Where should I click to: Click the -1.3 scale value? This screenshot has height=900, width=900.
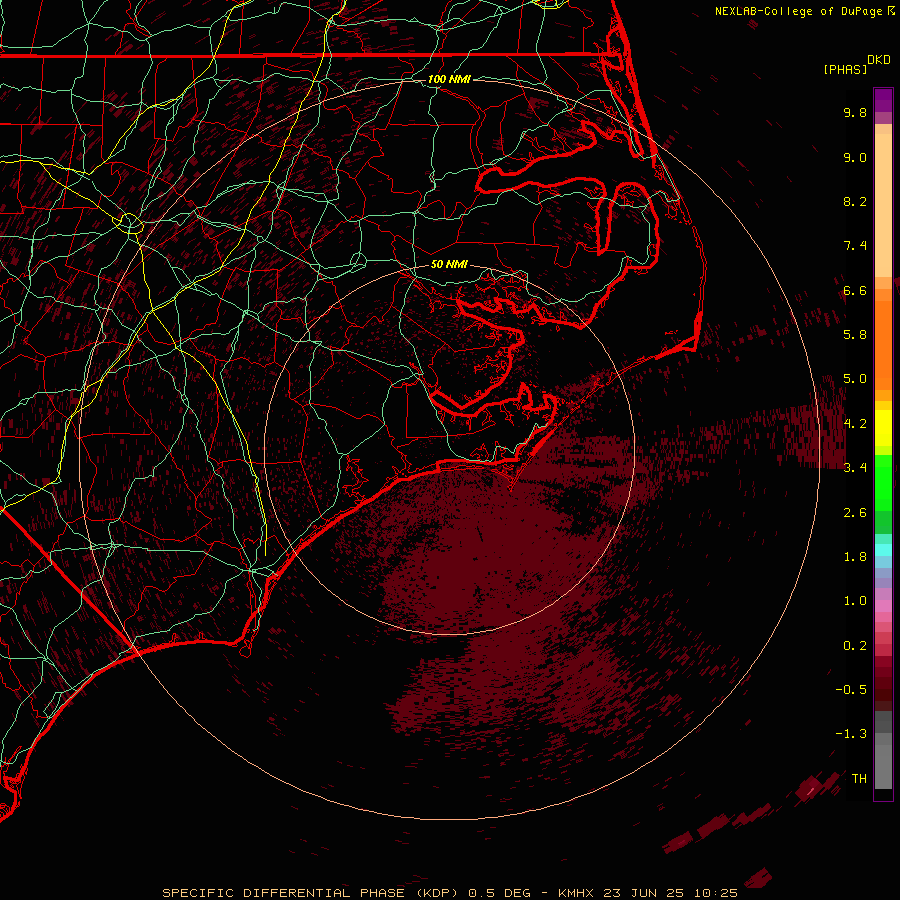tap(851, 734)
